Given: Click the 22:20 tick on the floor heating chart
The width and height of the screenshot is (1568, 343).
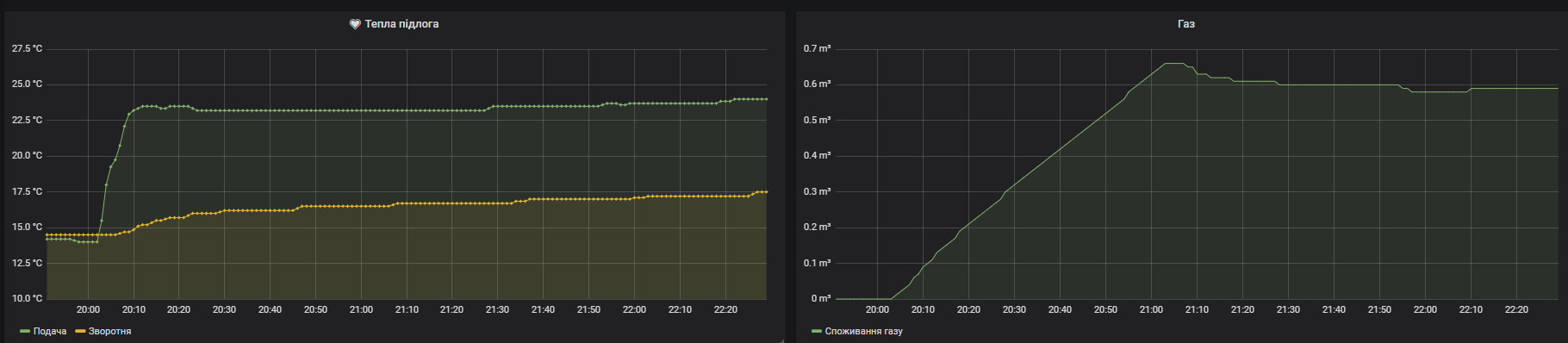Looking at the screenshot, I should pos(725,309).
